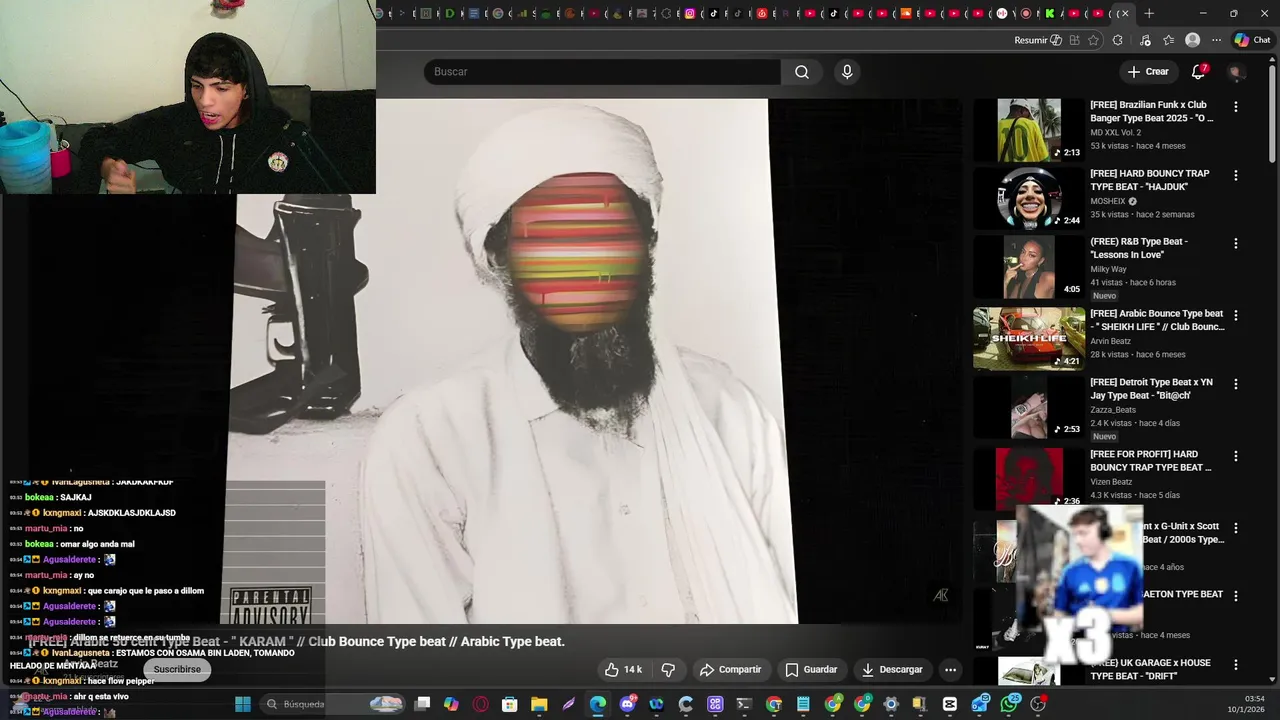Close the current browser tab
1280x720 pixels.
pos(1125,14)
